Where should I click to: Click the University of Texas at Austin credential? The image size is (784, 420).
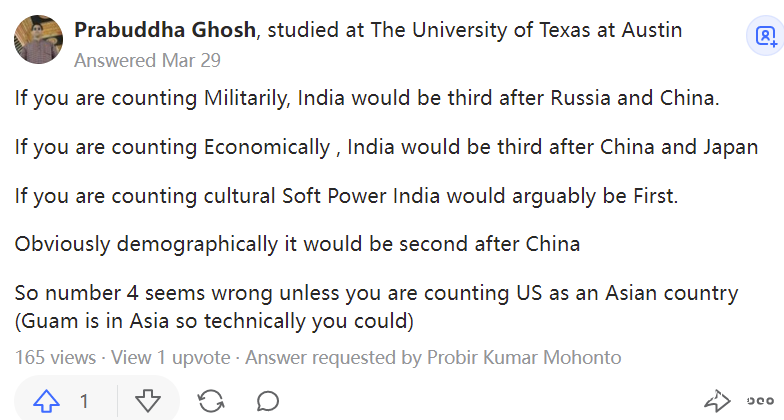click(x=527, y=30)
